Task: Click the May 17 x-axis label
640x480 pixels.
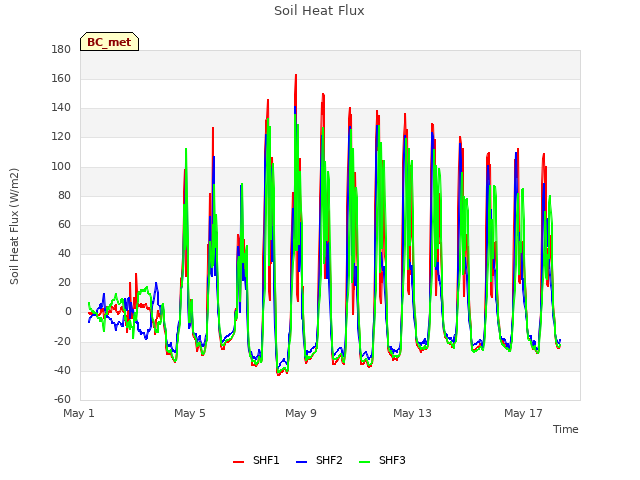Action: point(523,413)
